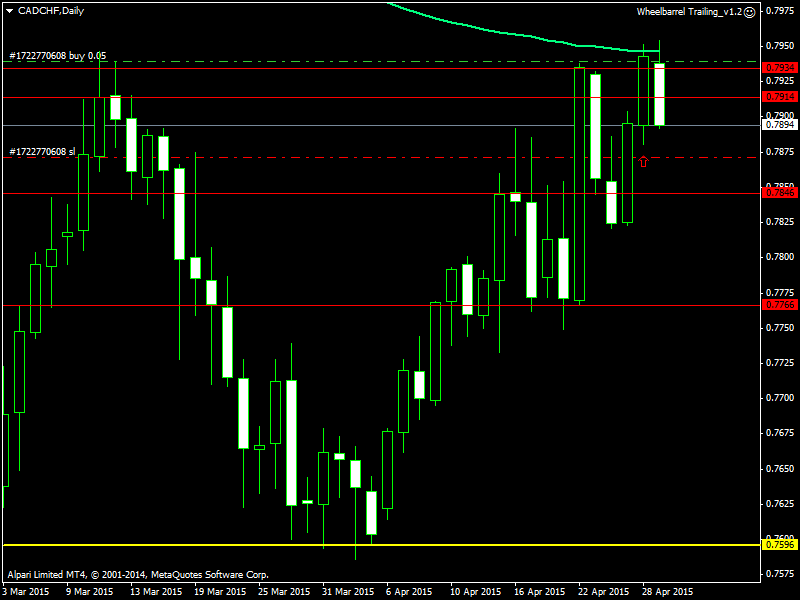Click the 0.7800 price scale value
The image size is (800, 600).
tap(780, 257)
